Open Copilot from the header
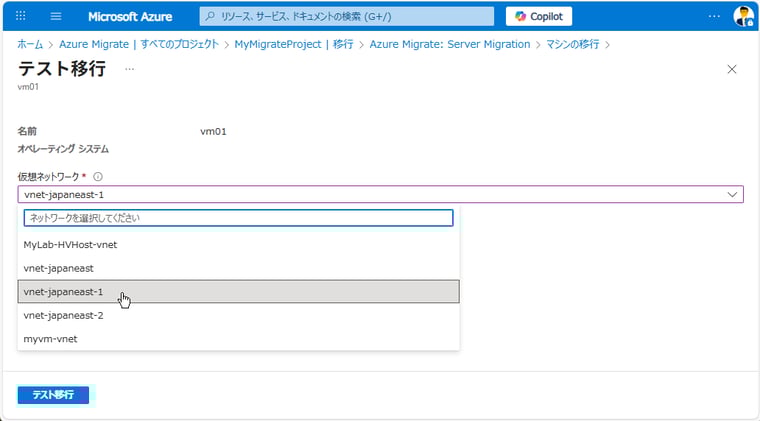 (x=538, y=16)
